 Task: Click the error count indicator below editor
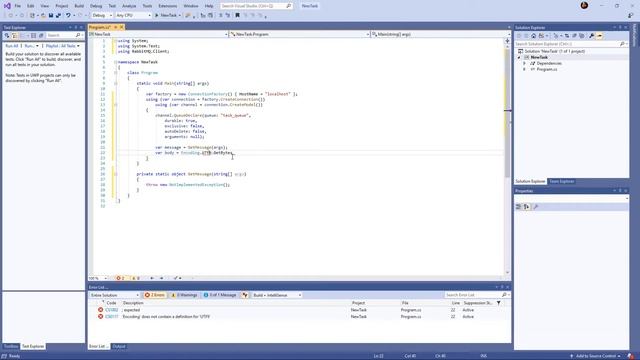tap(120, 278)
